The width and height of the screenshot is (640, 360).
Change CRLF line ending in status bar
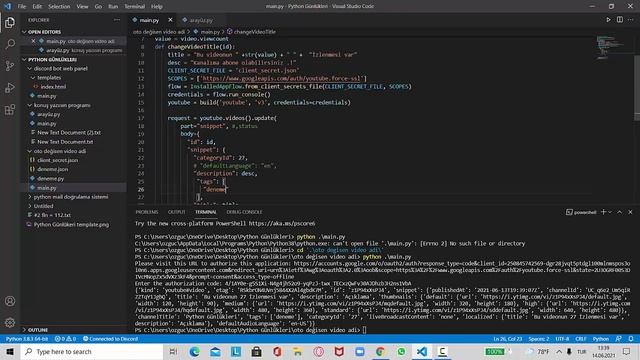point(581,339)
